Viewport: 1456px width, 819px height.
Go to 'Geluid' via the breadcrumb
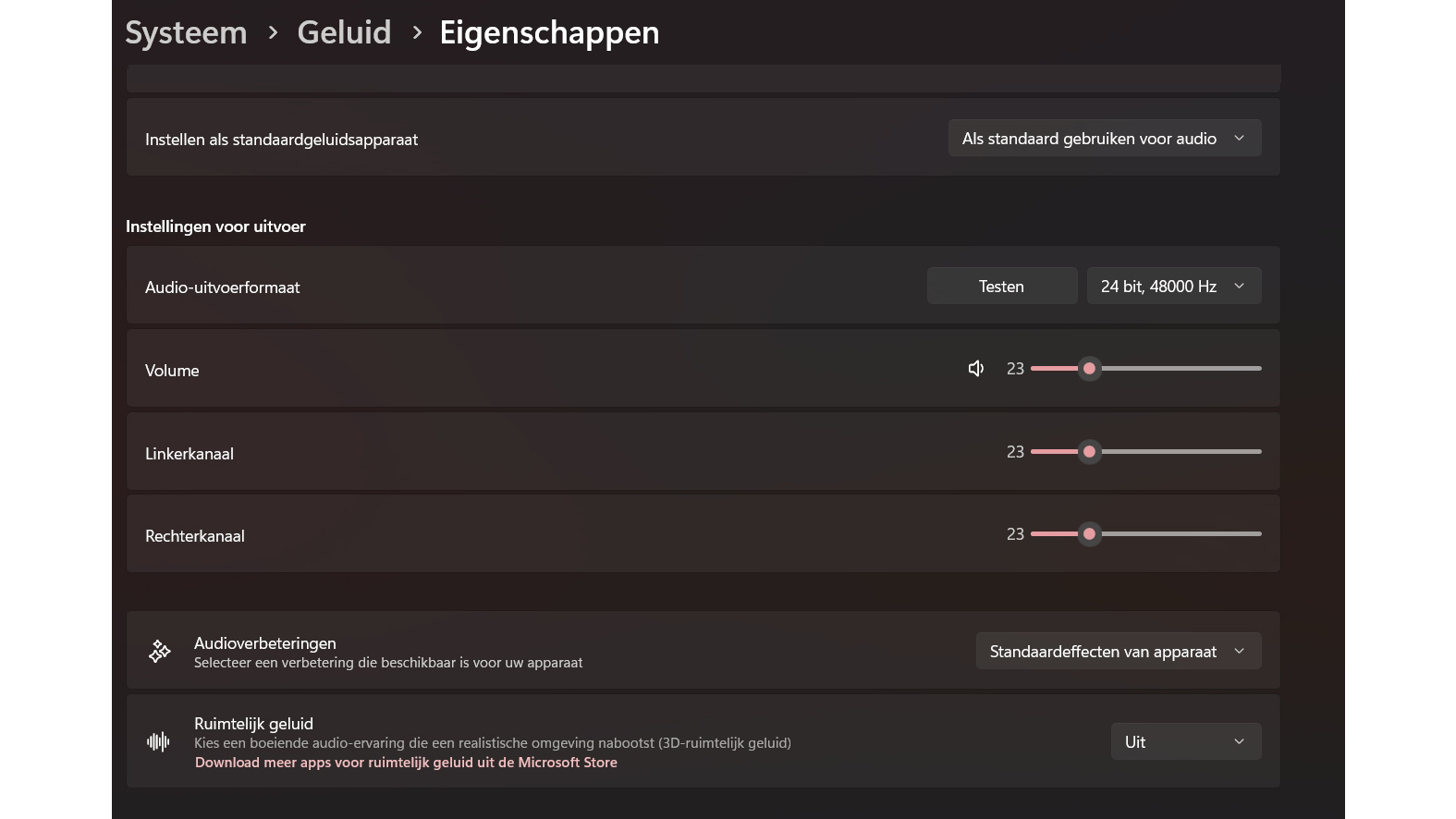343,32
